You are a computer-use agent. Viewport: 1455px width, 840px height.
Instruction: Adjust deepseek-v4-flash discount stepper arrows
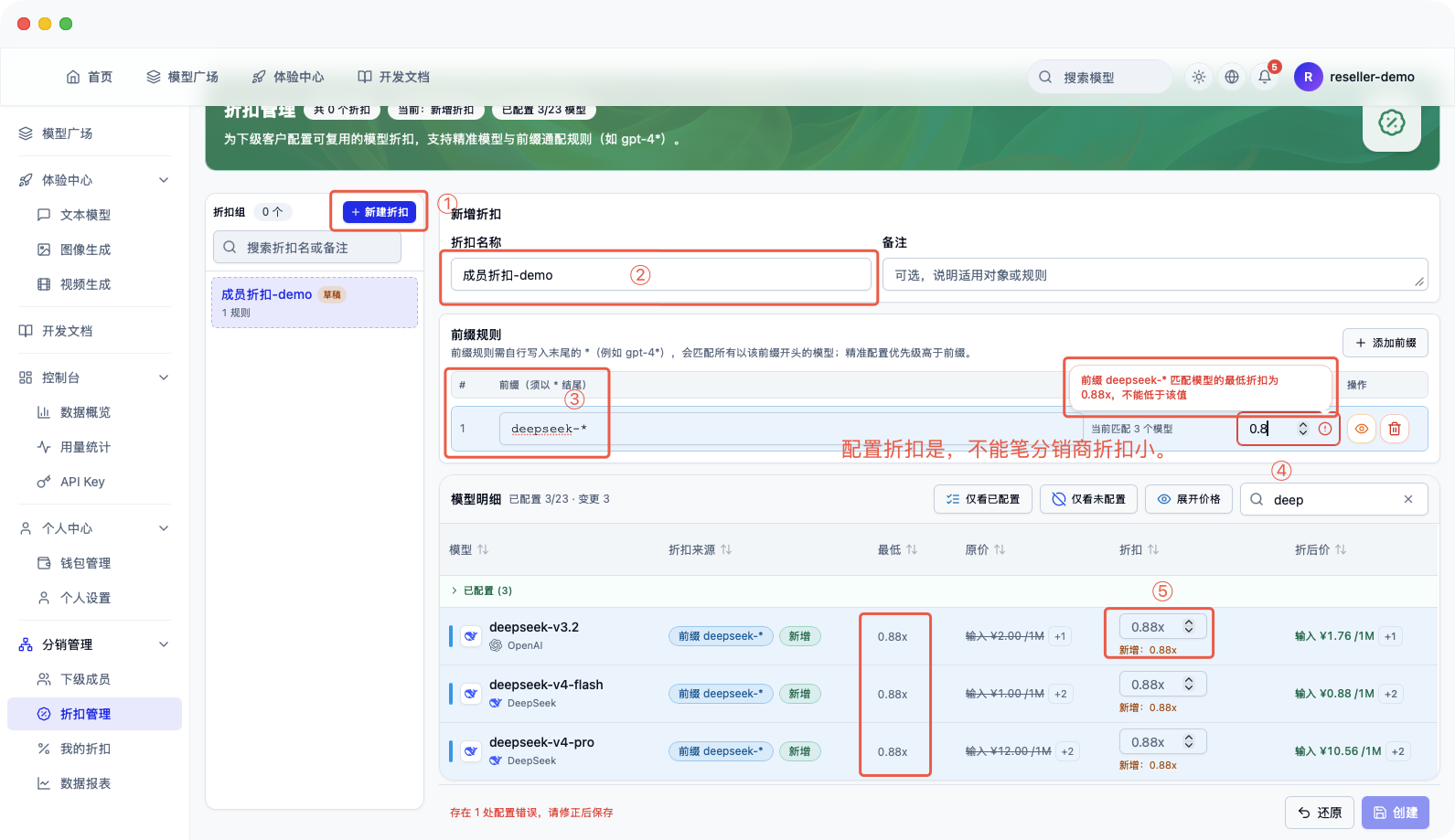pos(1189,684)
